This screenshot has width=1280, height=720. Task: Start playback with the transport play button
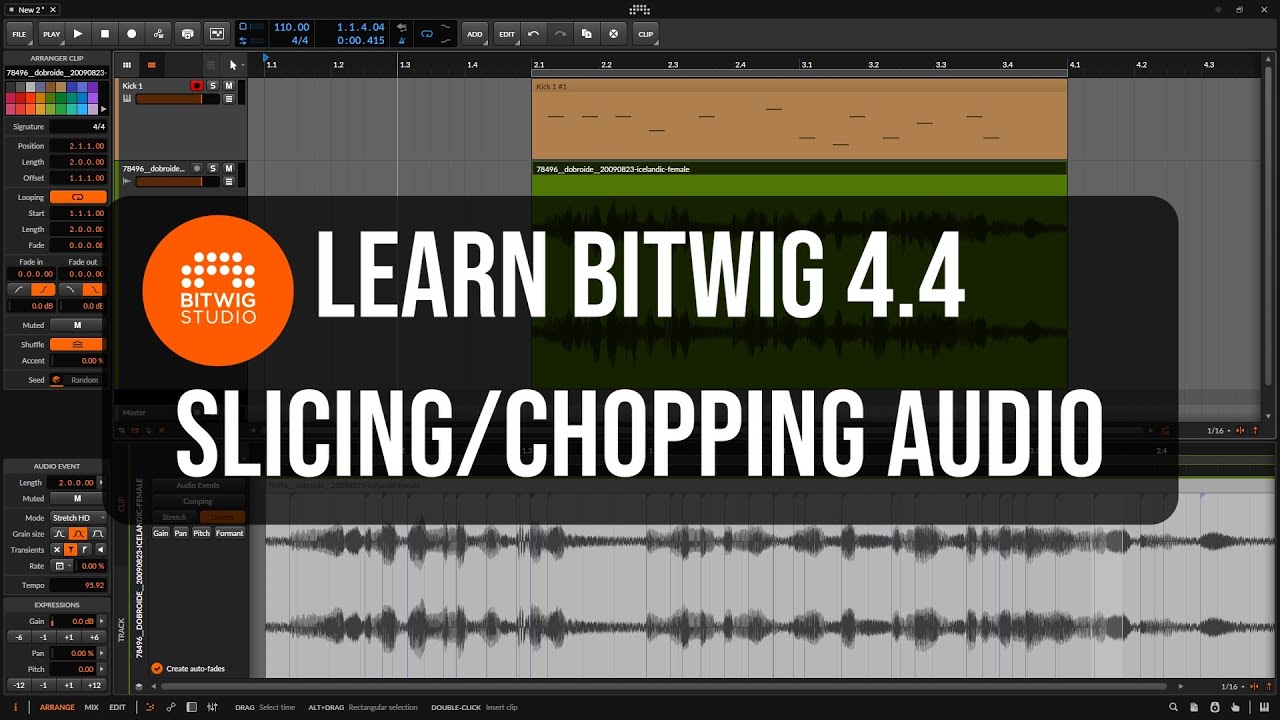tap(78, 33)
